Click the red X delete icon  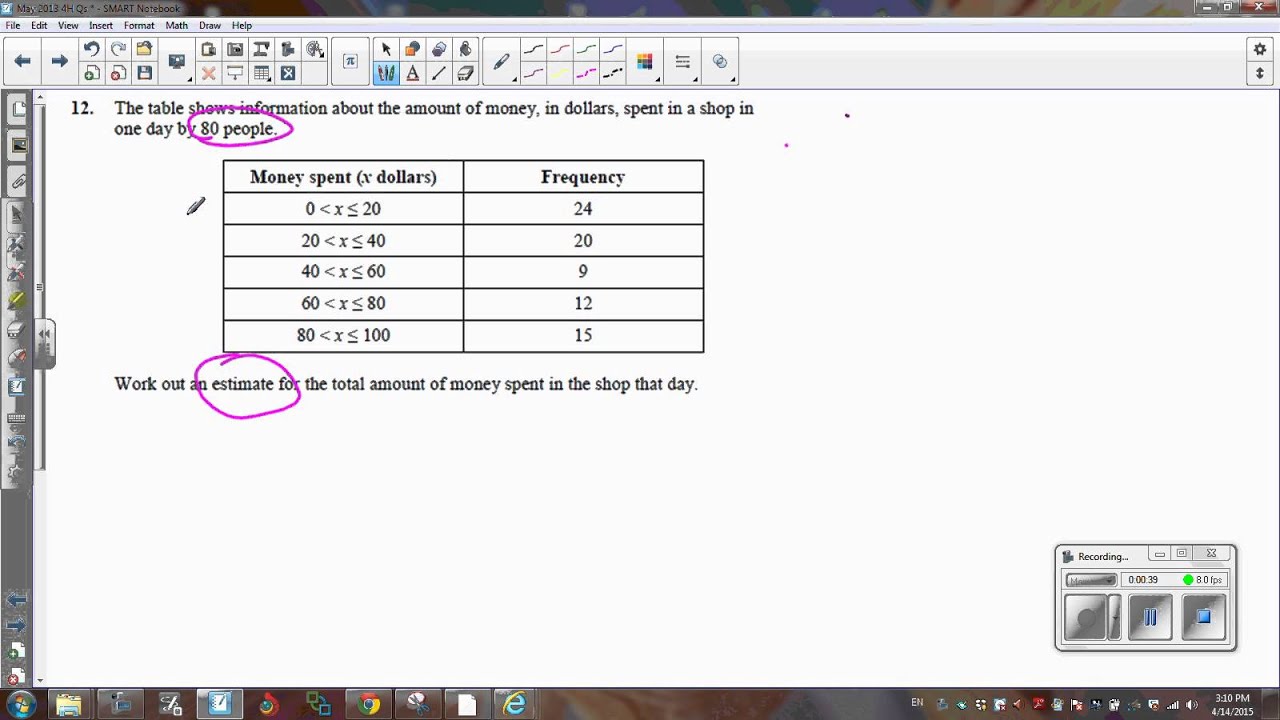(x=208, y=73)
